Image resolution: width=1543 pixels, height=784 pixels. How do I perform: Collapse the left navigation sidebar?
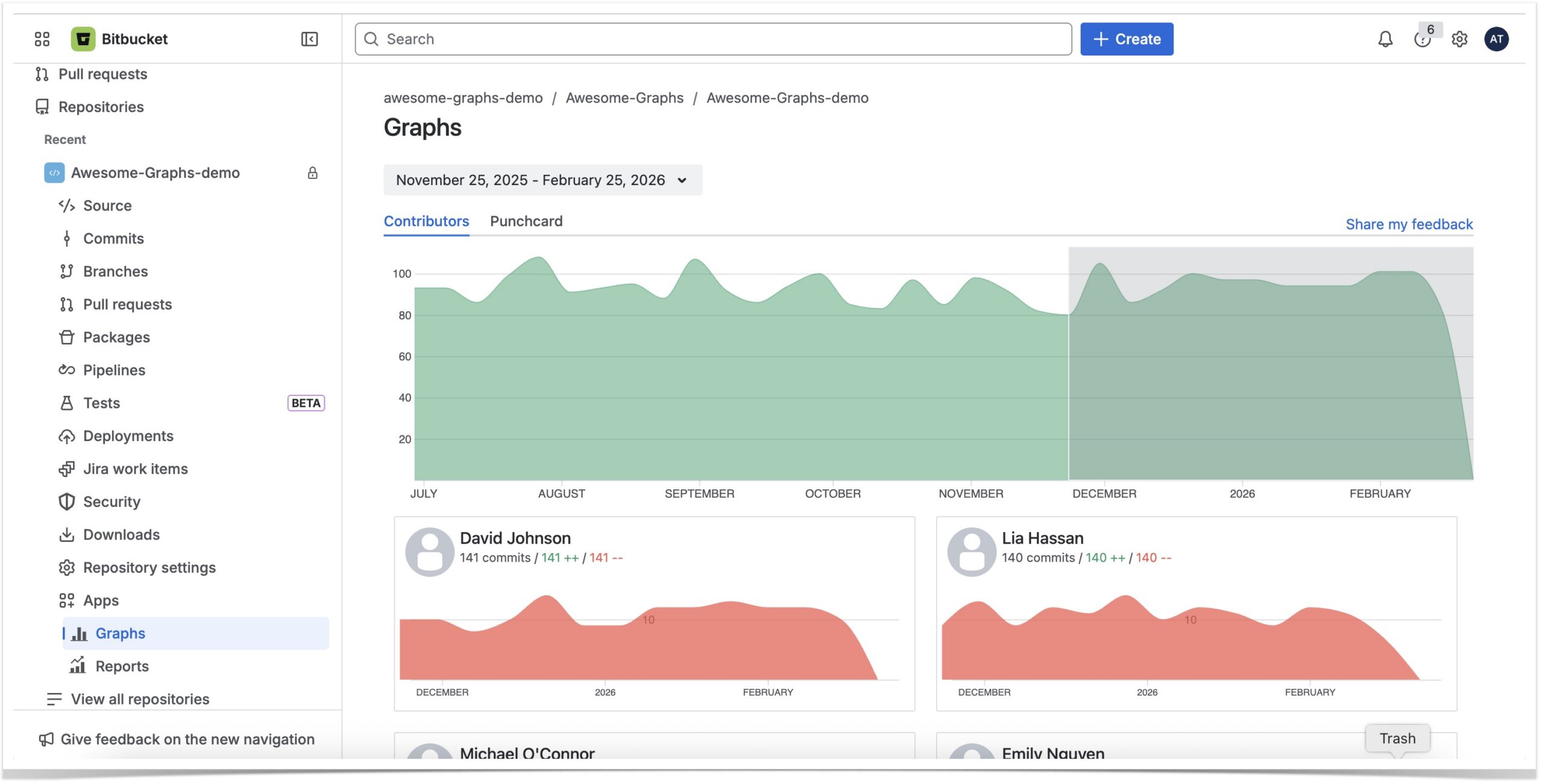308,39
